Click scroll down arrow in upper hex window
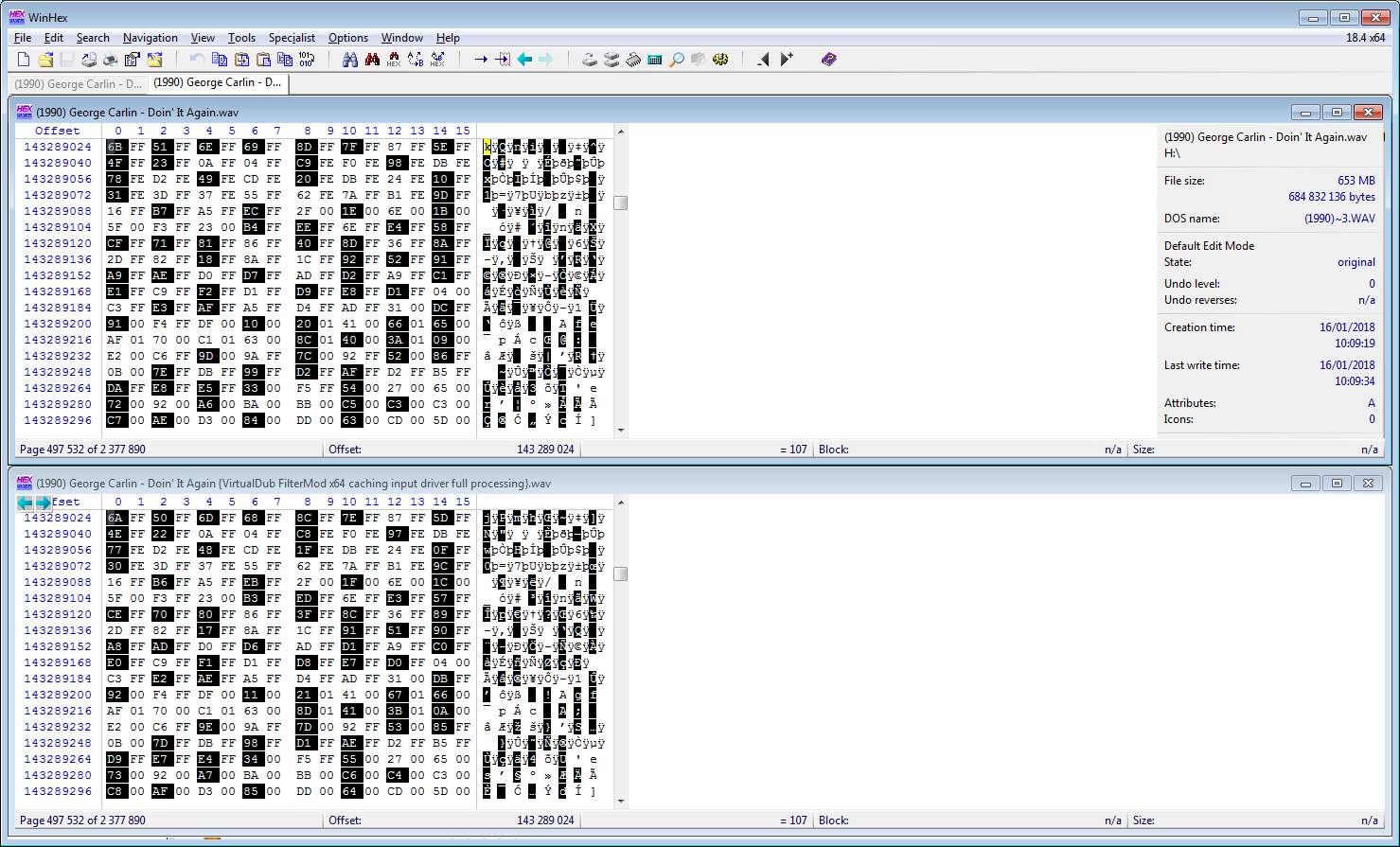The width and height of the screenshot is (1400, 847). pyautogui.click(x=621, y=431)
